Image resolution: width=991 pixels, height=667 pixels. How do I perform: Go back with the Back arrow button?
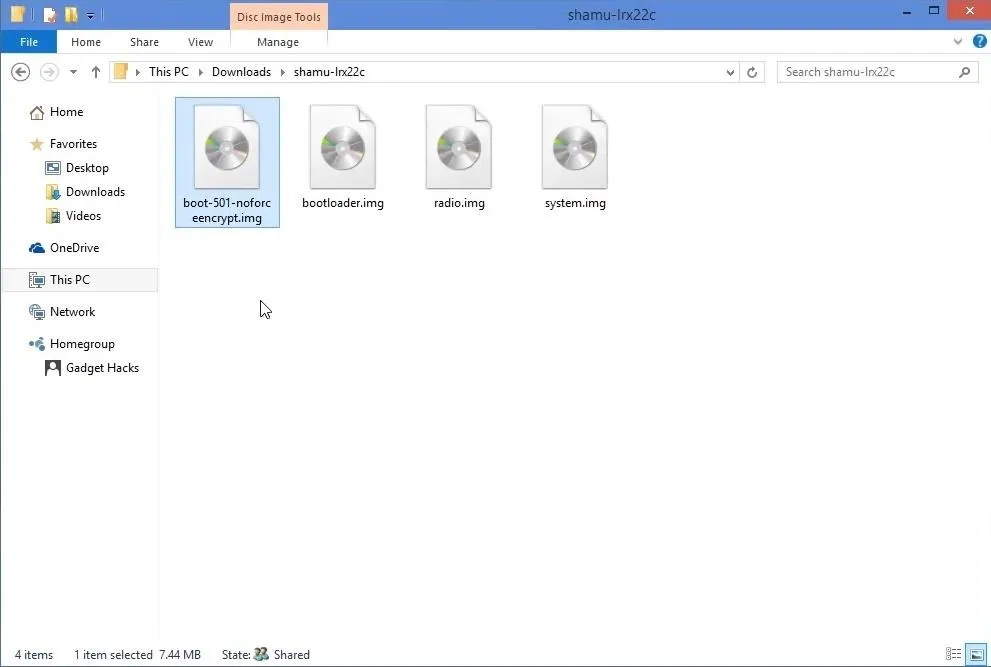[x=20, y=72]
